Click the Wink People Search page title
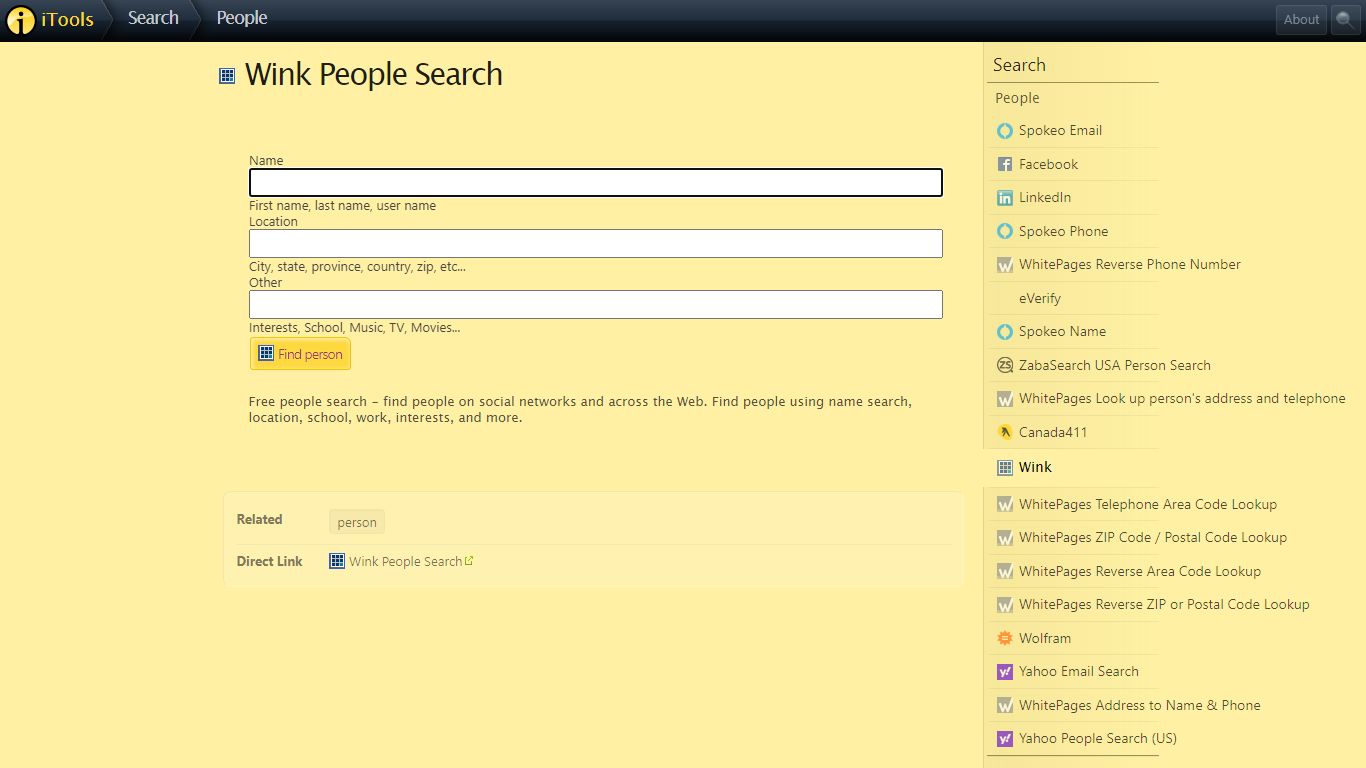Screen dimensions: 1366x768 tap(374, 74)
